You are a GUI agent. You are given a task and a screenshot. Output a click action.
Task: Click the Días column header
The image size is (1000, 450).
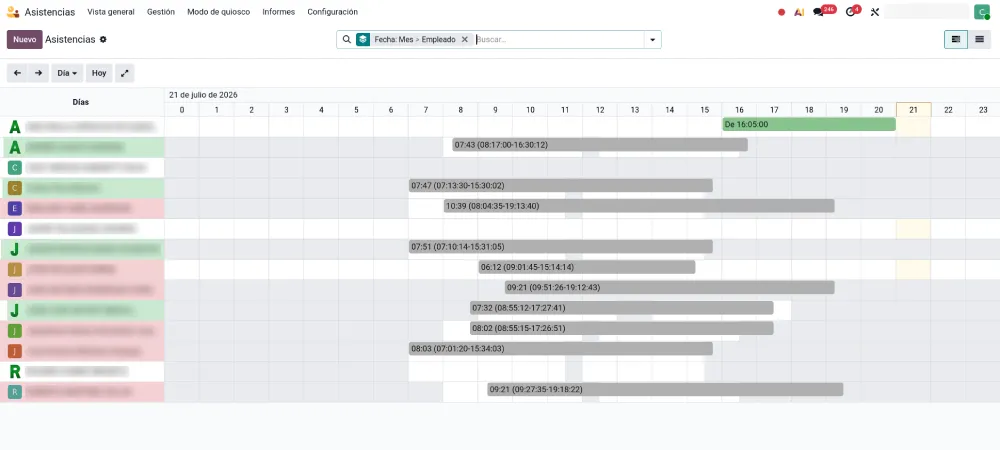(81, 102)
